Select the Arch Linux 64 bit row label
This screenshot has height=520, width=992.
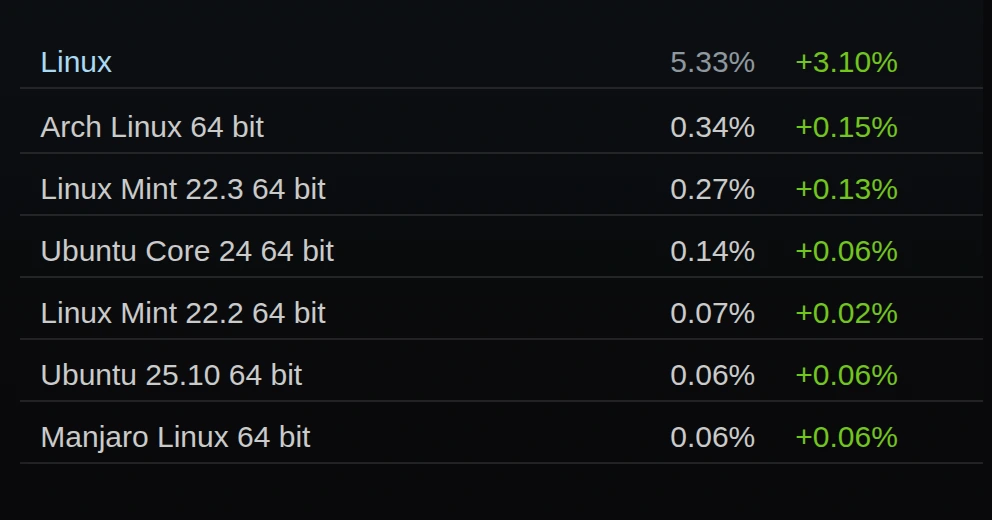pos(152,127)
